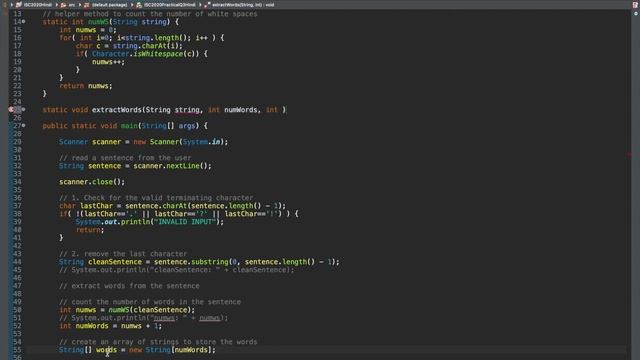The image size is (640, 360).
Task: Click the underlined 'string' parameter on line 25
Action: point(187,109)
